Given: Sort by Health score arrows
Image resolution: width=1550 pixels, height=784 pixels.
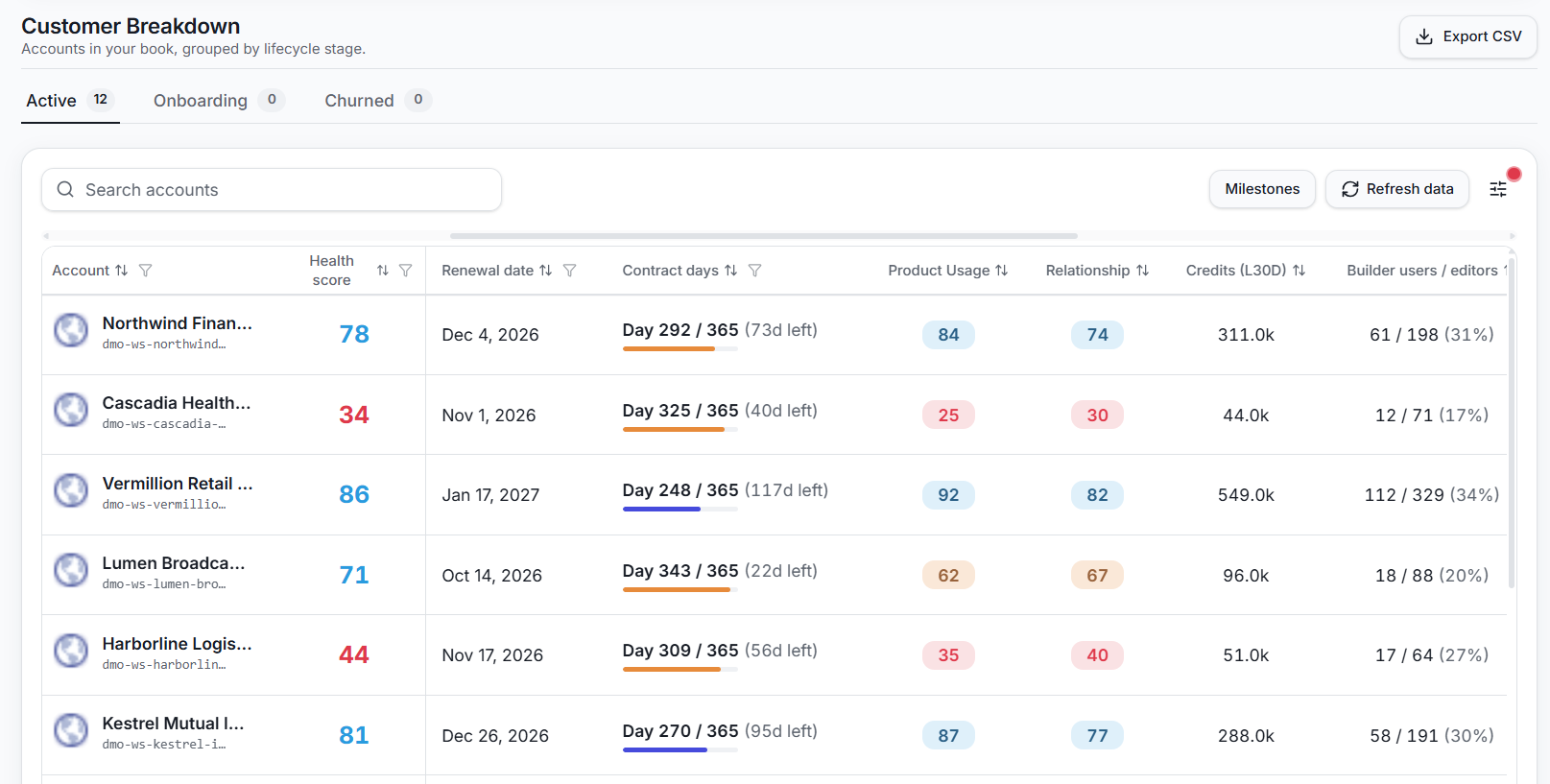Looking at the screenshot, I should 383,271.
